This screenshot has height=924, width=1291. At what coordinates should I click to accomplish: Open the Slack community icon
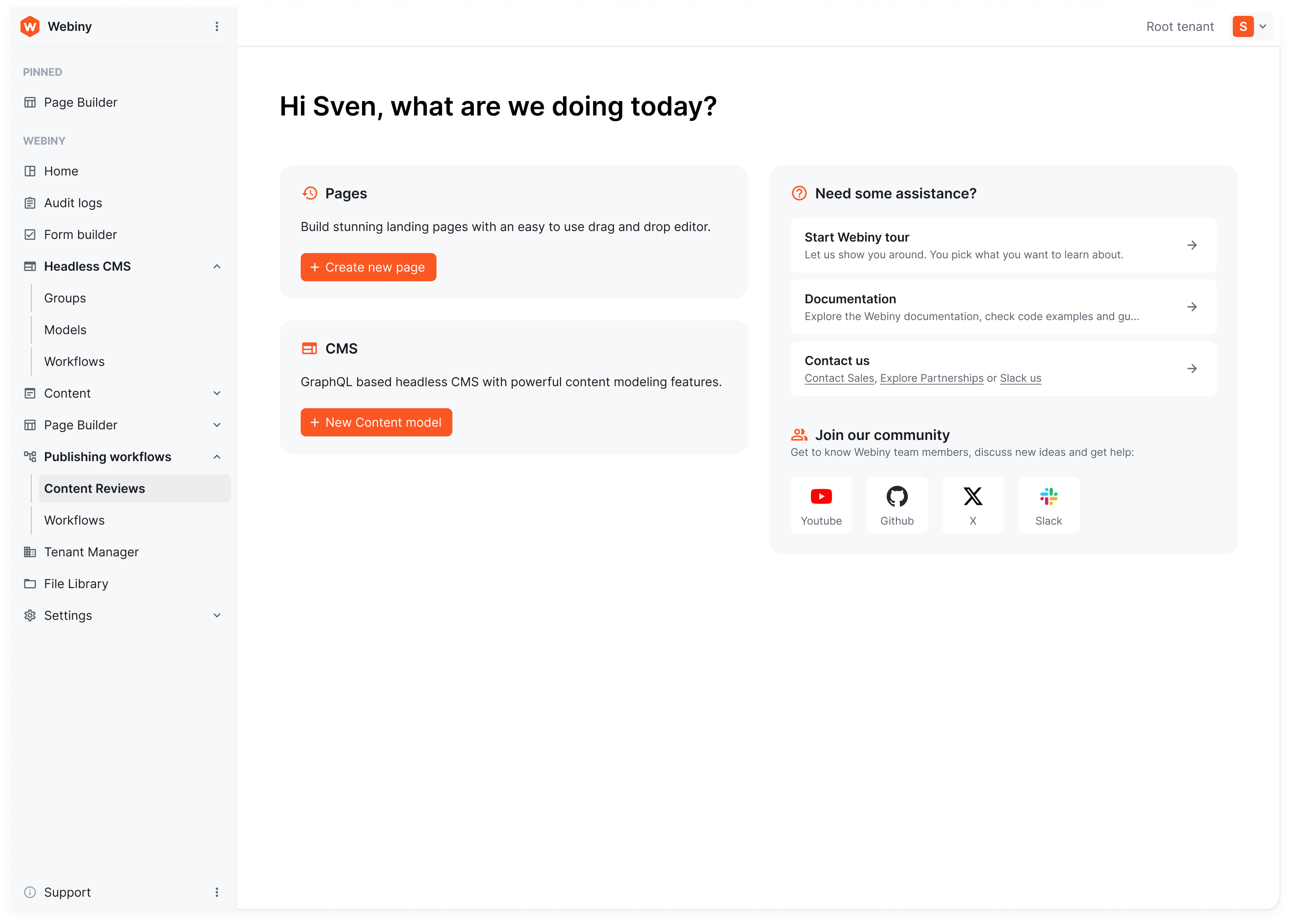pyautogui.click(x=1048, y=497)
